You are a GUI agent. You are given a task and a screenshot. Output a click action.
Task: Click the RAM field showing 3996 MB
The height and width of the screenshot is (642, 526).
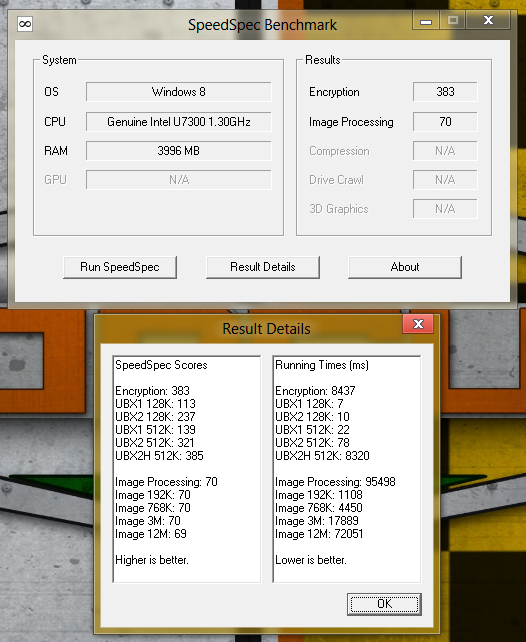[x=178, y=151]
